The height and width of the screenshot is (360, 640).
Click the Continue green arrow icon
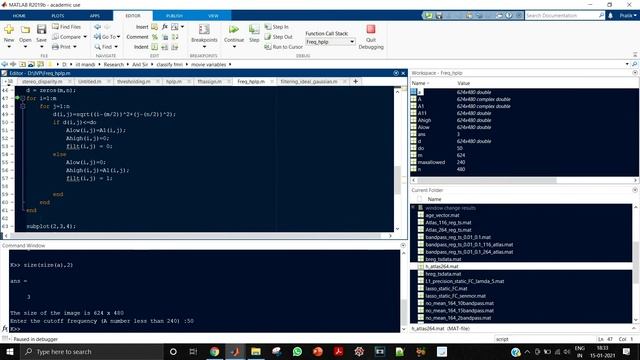[x=234, y=29]
